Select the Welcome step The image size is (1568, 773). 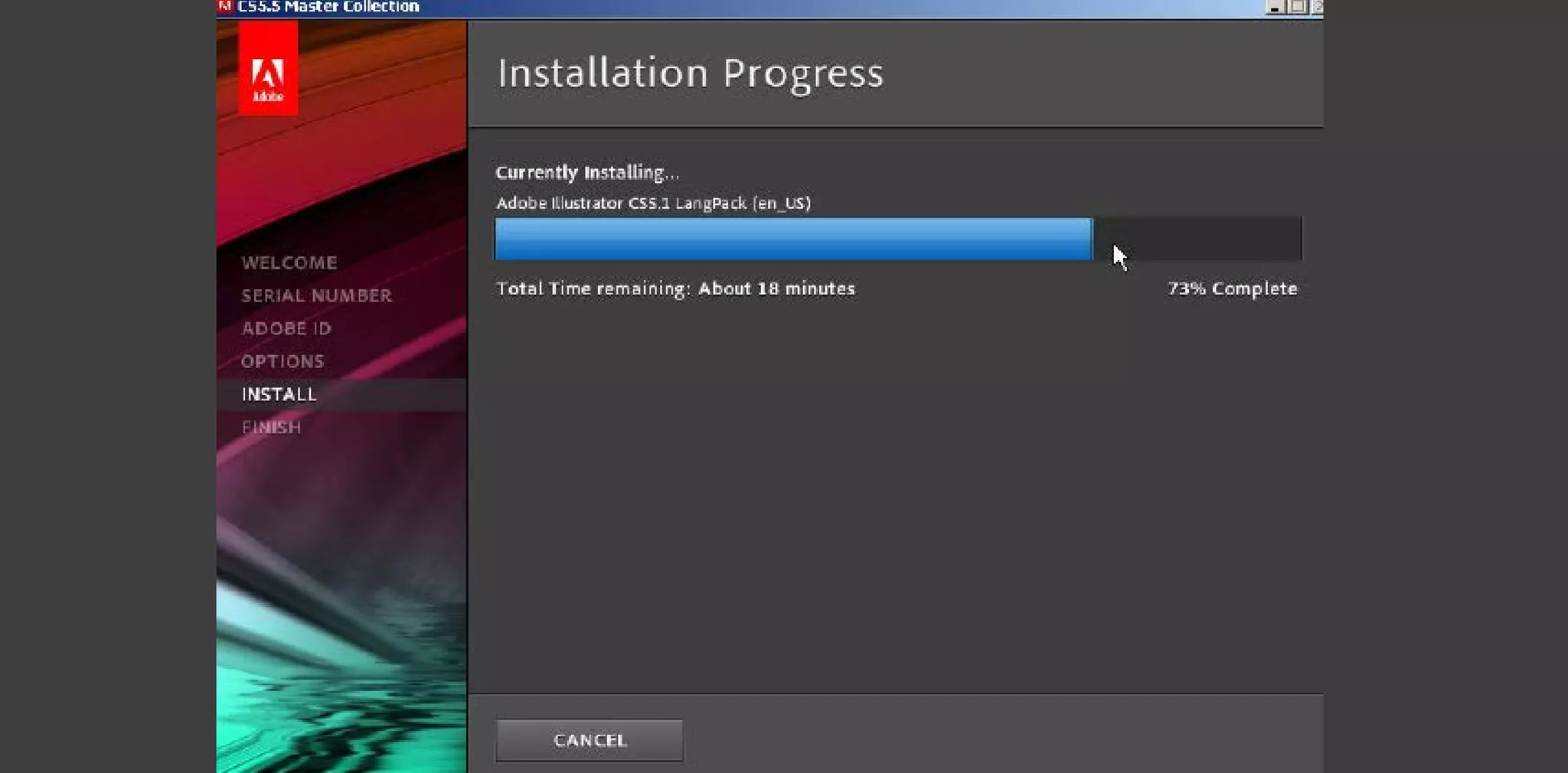(x=289, y=263)
